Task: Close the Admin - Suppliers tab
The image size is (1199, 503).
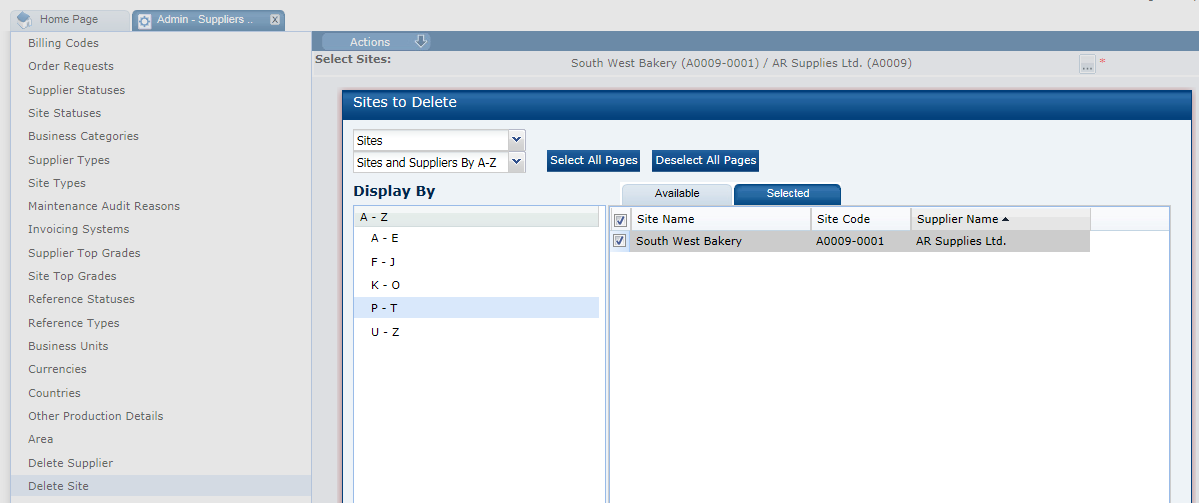Action: (275, 20)
